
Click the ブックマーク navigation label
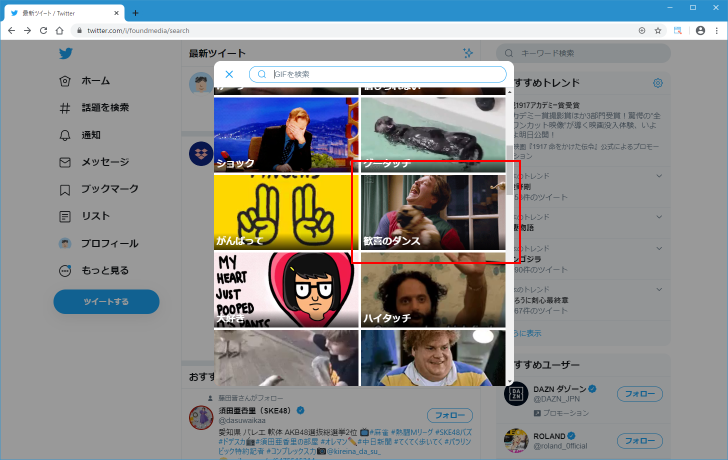pyautogui.click(x=110, y=189)
